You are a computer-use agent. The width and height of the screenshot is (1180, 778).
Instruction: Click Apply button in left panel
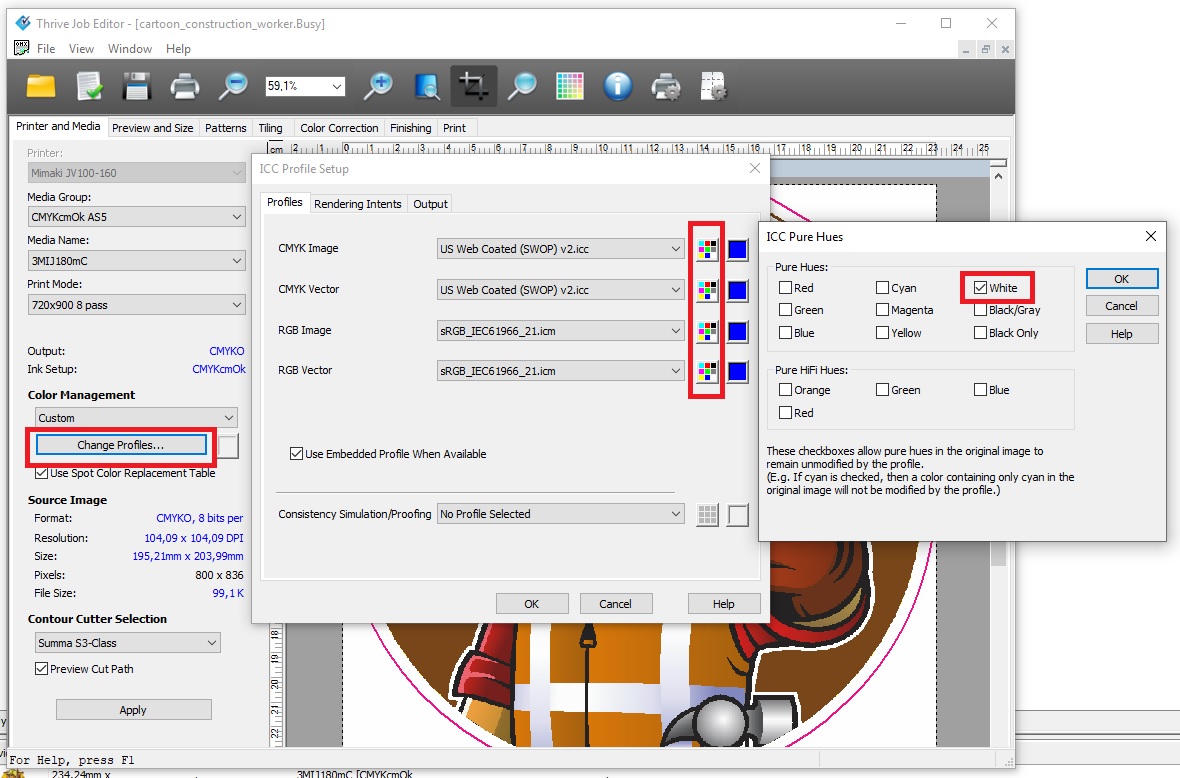[x=133, y=710]
